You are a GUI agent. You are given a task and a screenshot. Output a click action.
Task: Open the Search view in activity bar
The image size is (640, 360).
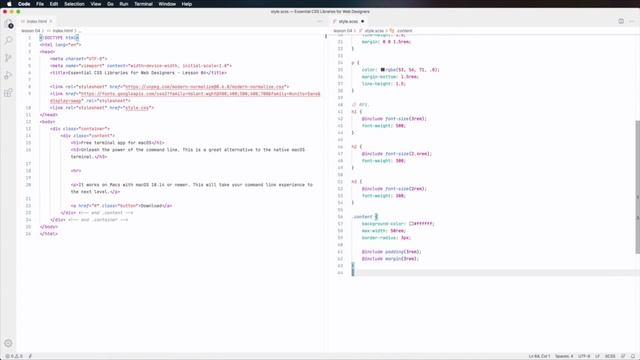pyautogui.click(x=9, y=40)
